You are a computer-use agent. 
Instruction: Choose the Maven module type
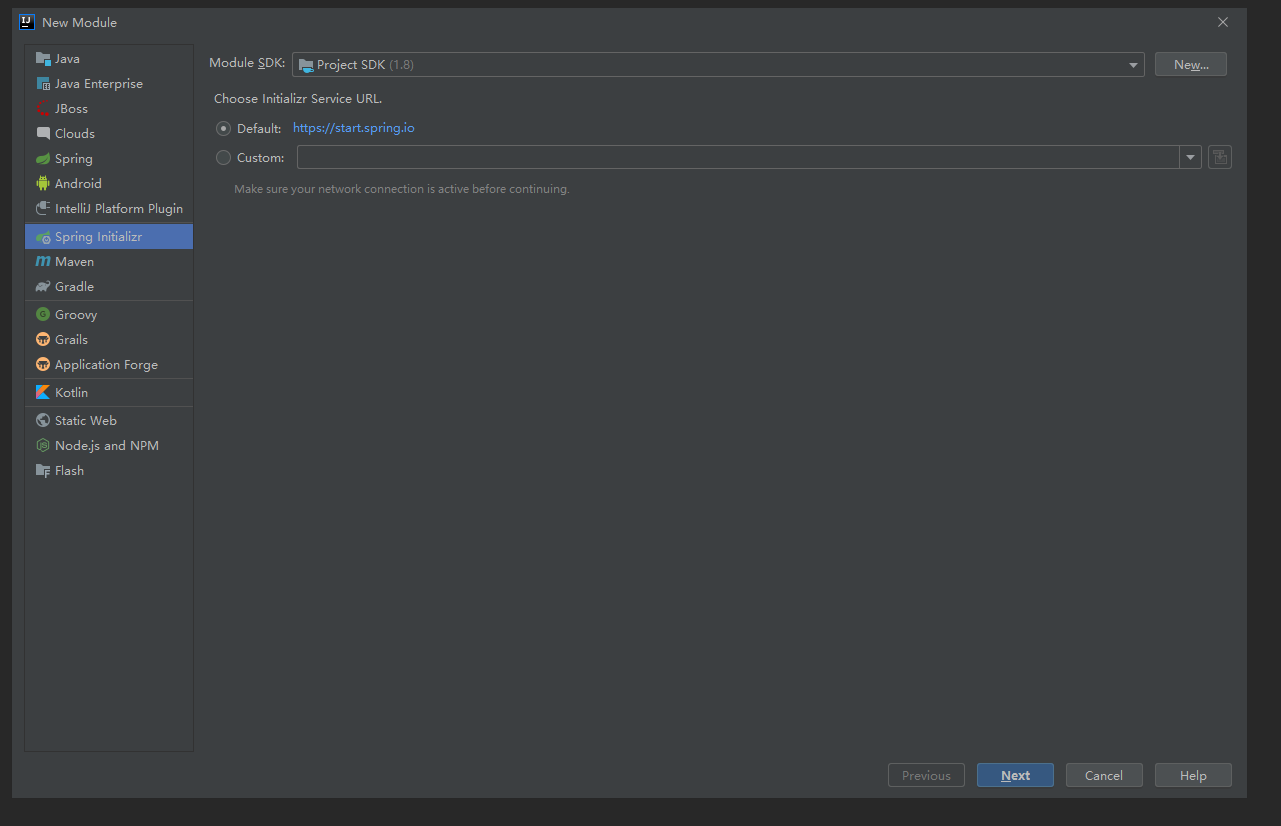click(109, 262)
